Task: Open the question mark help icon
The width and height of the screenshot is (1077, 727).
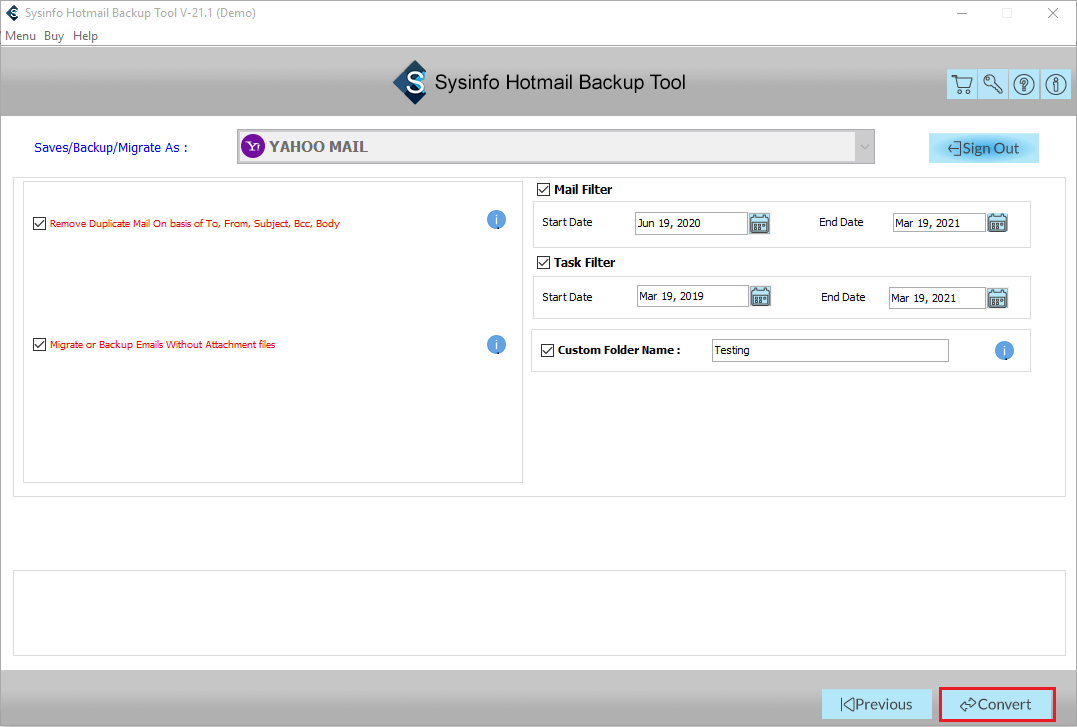Action: click(x=1024, y=84)
